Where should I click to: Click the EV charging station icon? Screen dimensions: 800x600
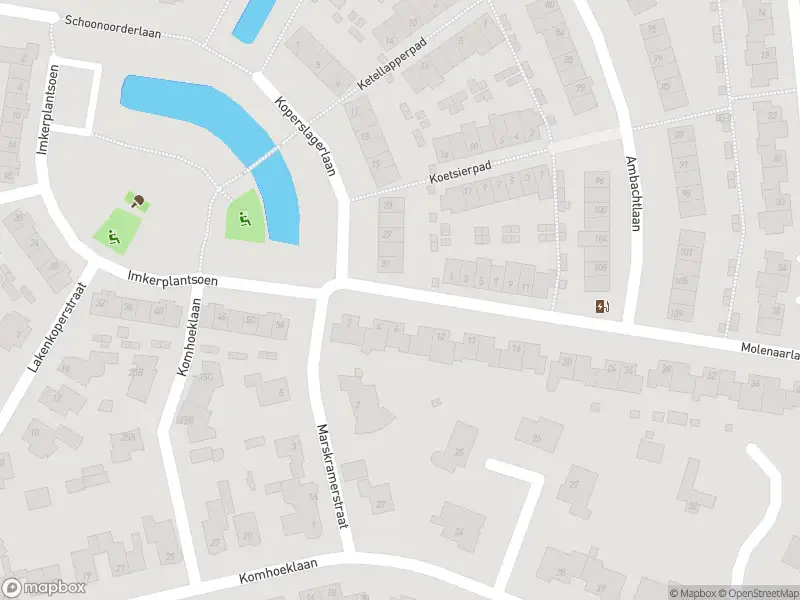(x=603, y=306)
